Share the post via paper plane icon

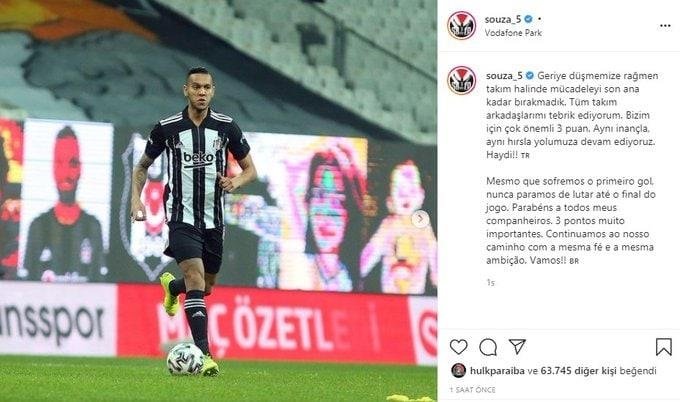[517, 346]
